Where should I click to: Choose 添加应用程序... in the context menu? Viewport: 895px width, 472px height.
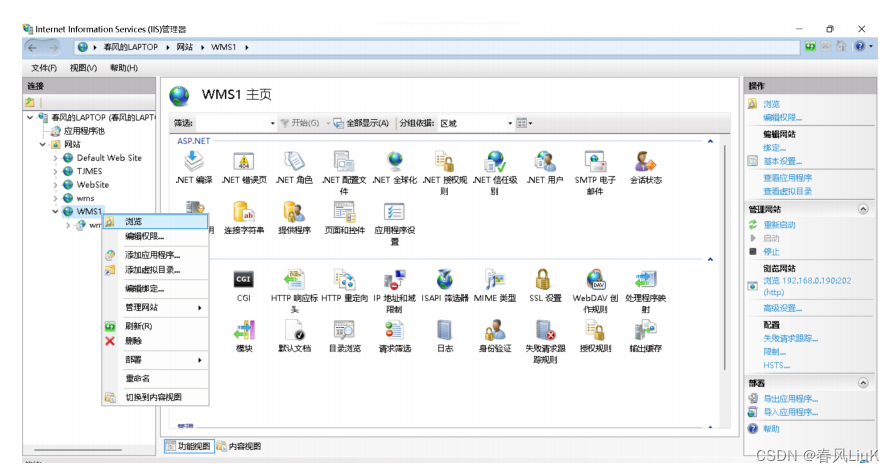click(x=155, y=255)
